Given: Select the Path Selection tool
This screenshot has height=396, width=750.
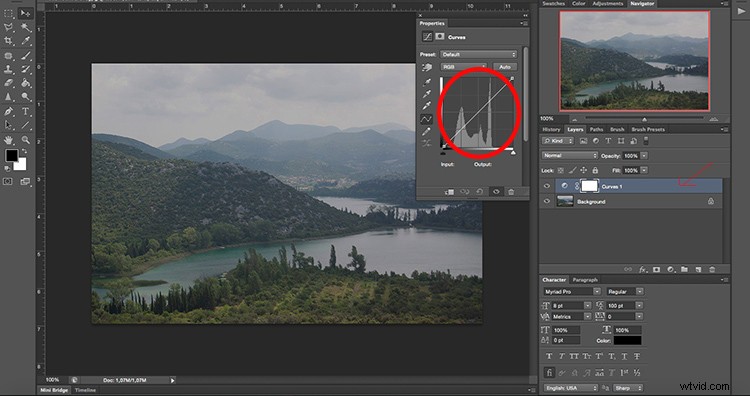Looking at the screenshot, I should point(9,125).
